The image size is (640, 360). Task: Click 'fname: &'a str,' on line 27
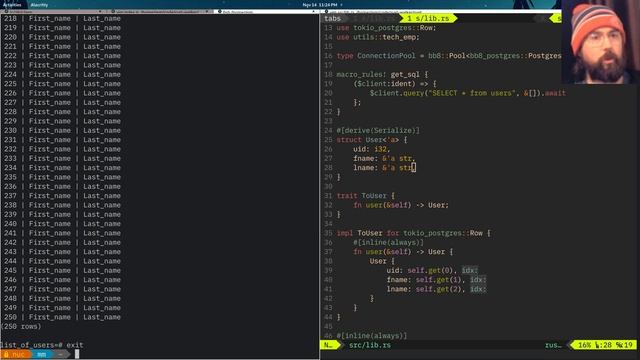(384, 158)
